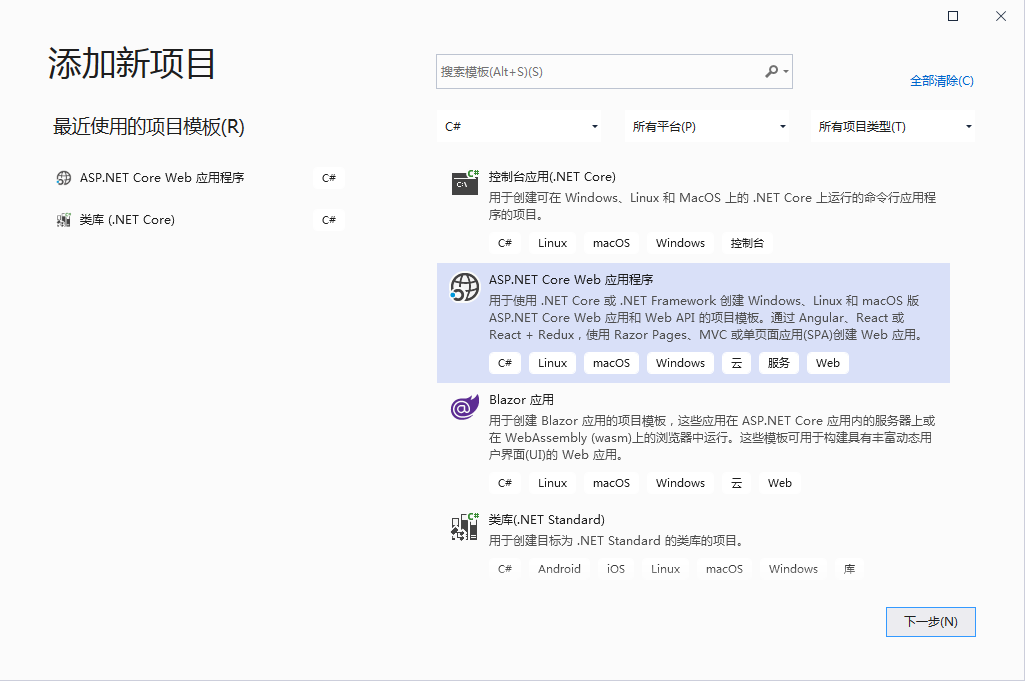Click C# badge beside recent ASP.NET Core template
Image resolution: width=1025 pixels, height=681 pixels.
329,178
